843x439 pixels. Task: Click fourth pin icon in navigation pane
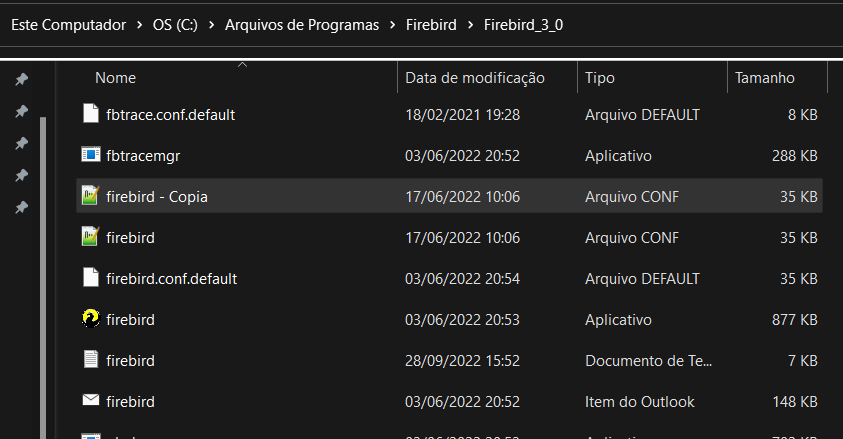(x=21, y=175)
